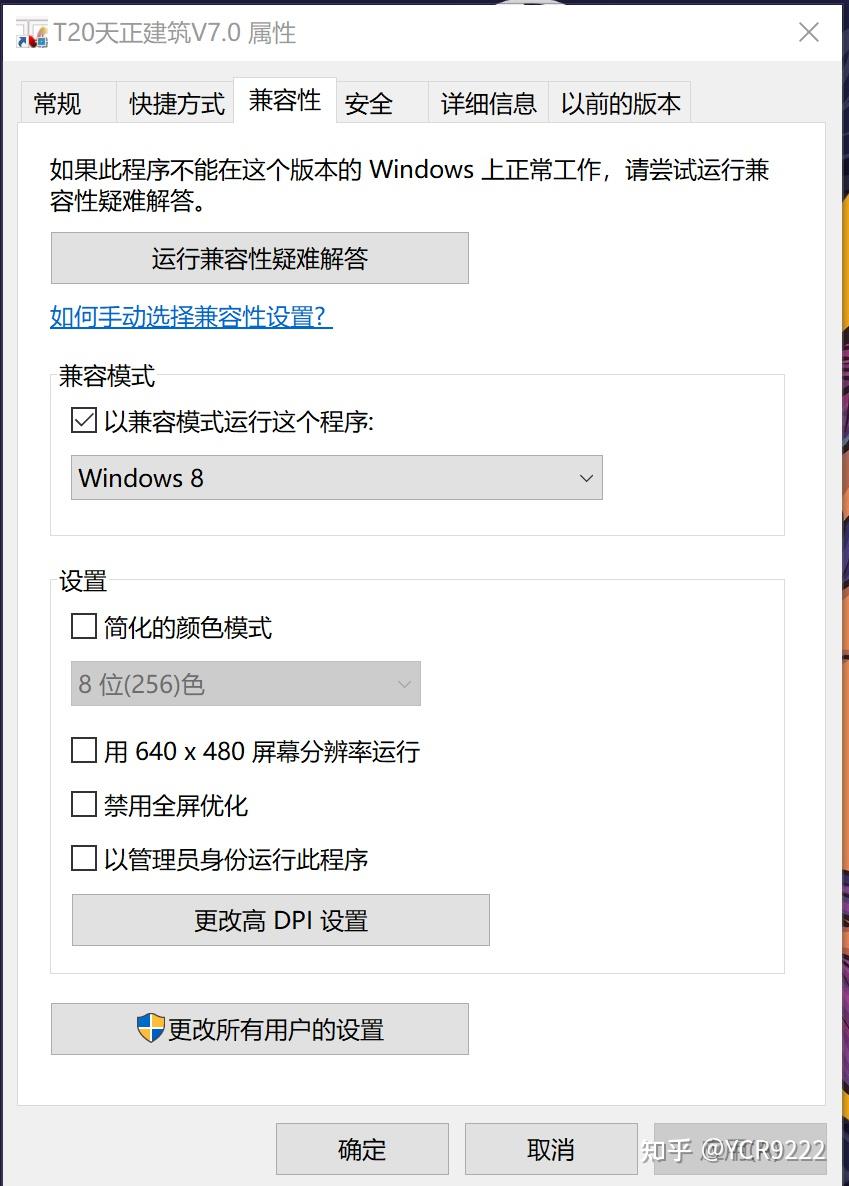Open the Windows 8 compatibility mode dropdown

click(x=336, y=478)
